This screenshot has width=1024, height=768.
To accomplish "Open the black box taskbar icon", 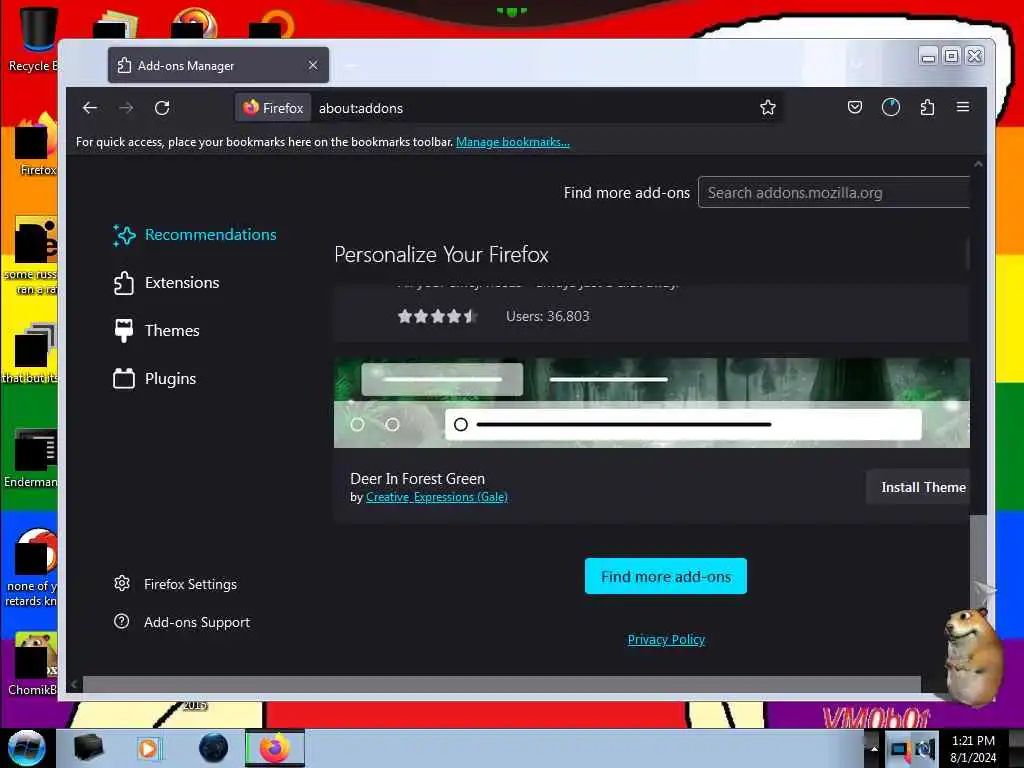I will (x=89, y=748).
